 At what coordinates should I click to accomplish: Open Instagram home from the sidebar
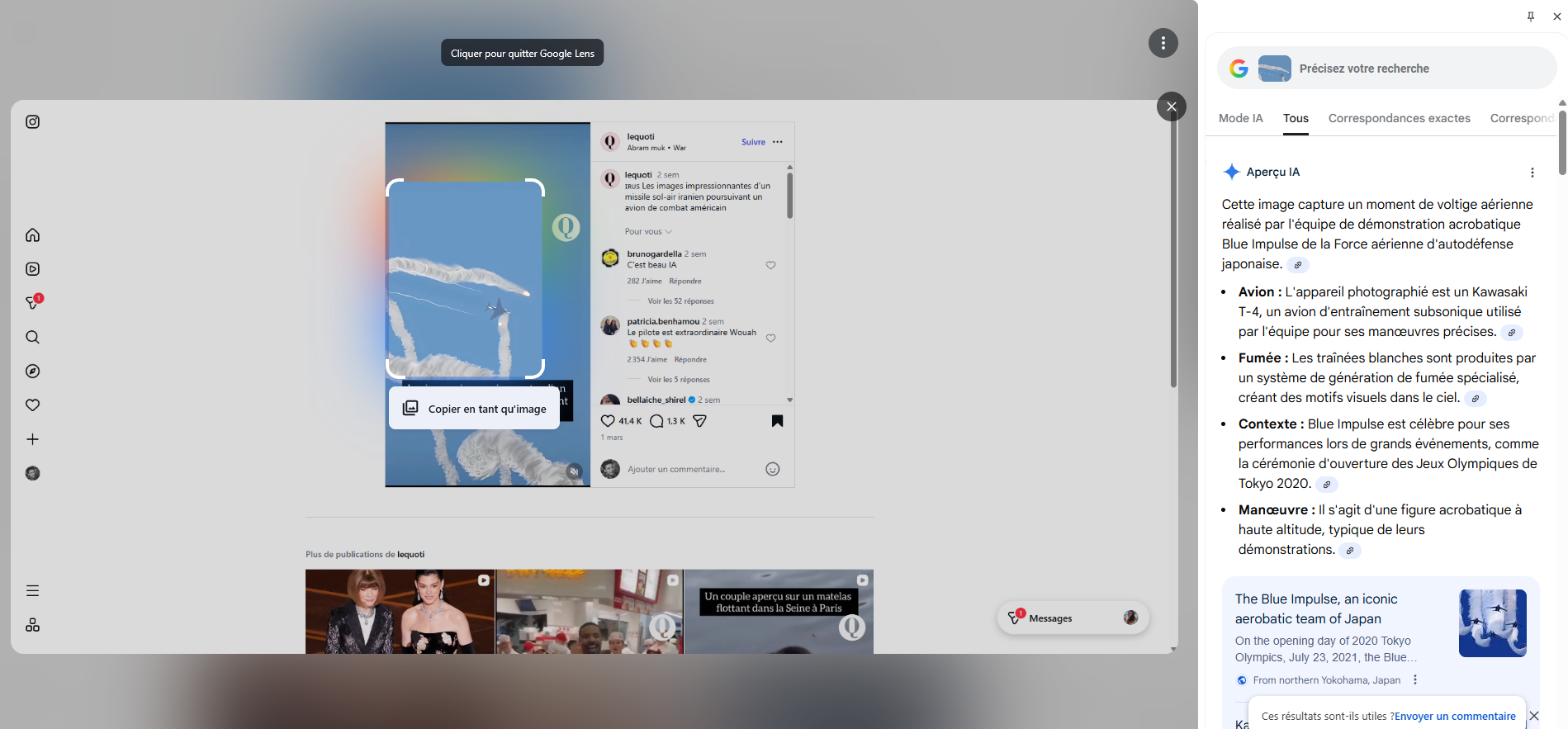click(x=32, y=235)
